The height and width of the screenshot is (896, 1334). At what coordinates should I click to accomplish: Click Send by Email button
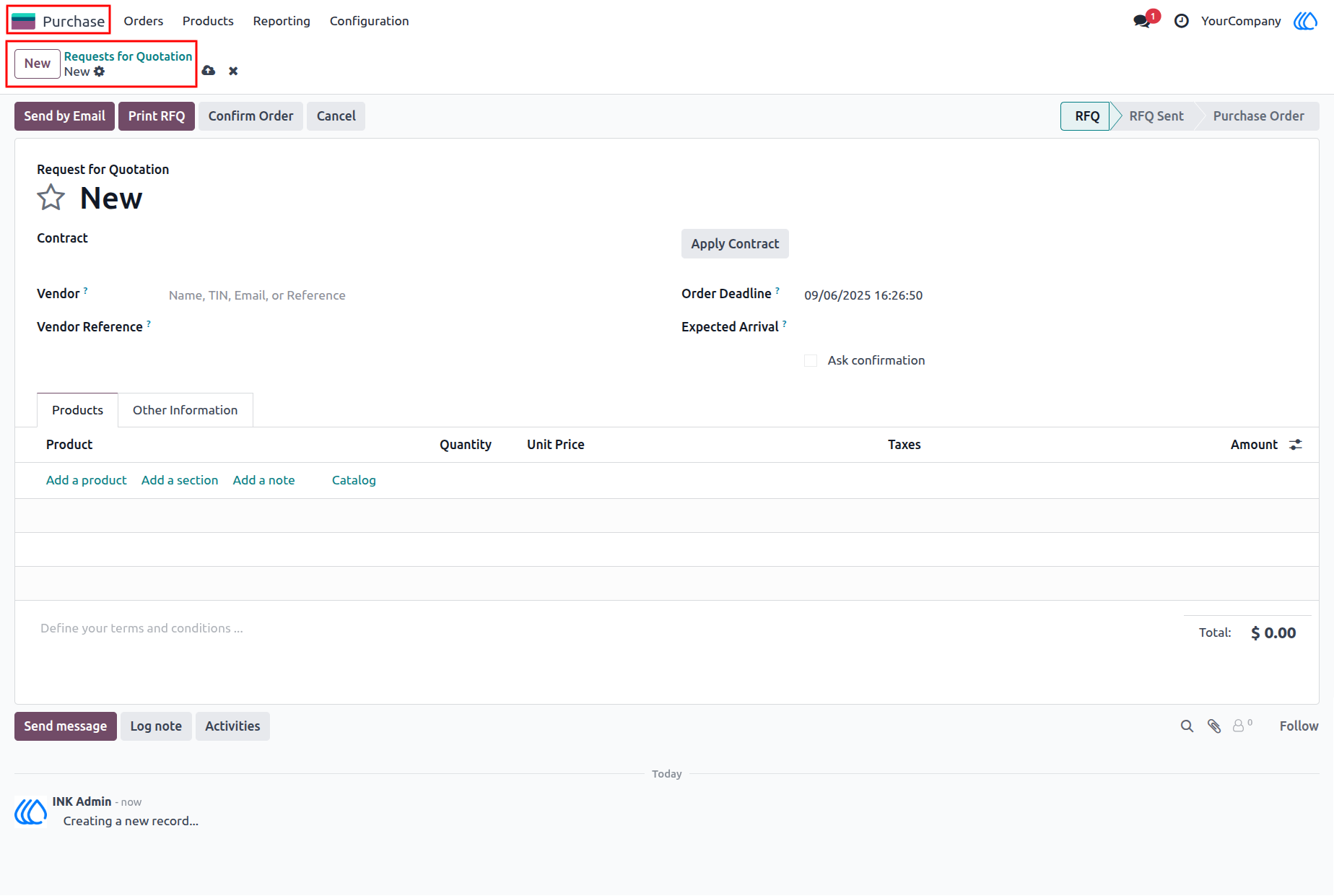point(65,116)
